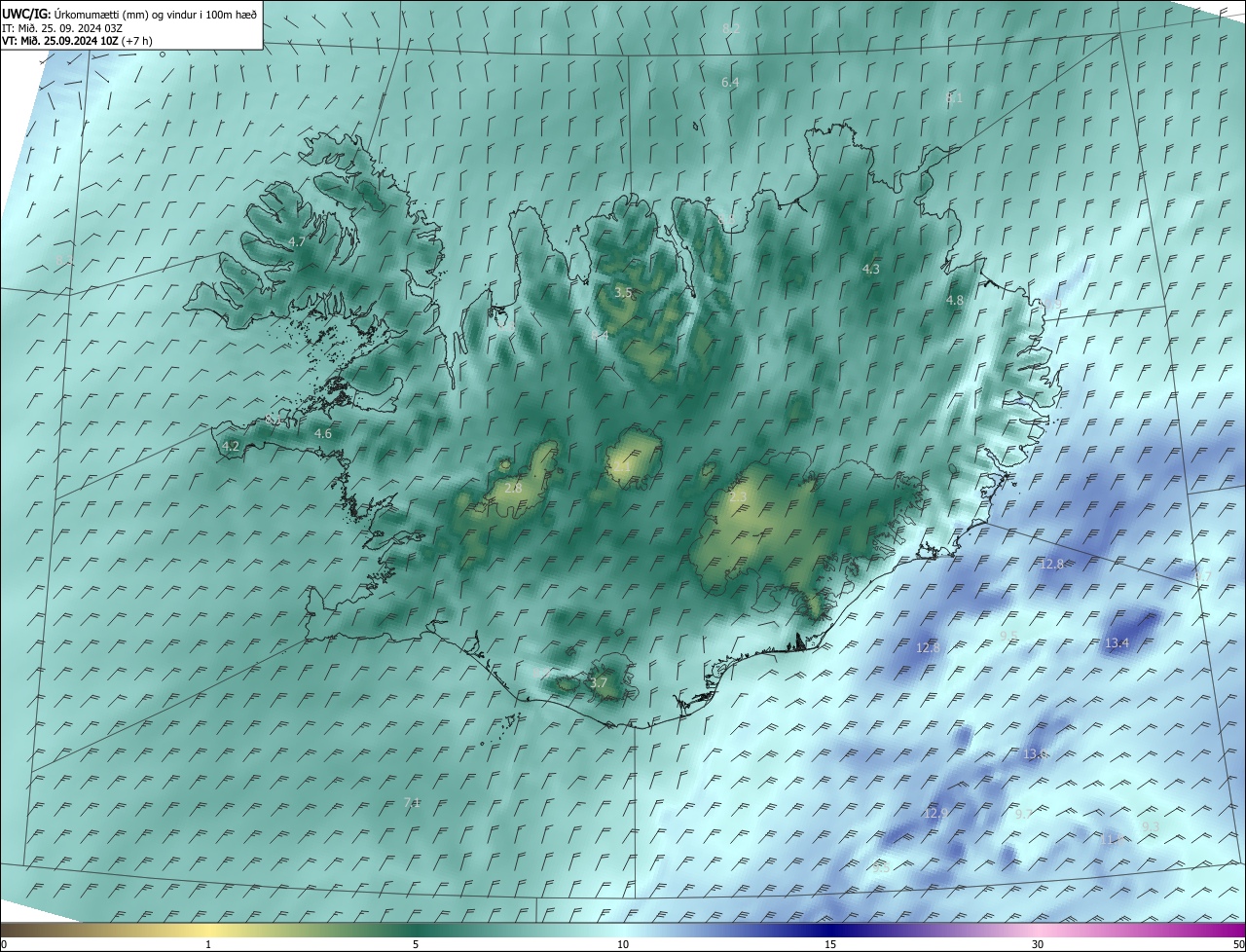Click the 7.1 value over the southwest ocean
Image resolution: width=1246 pixels, height=952 pixels.
(412, 802)
